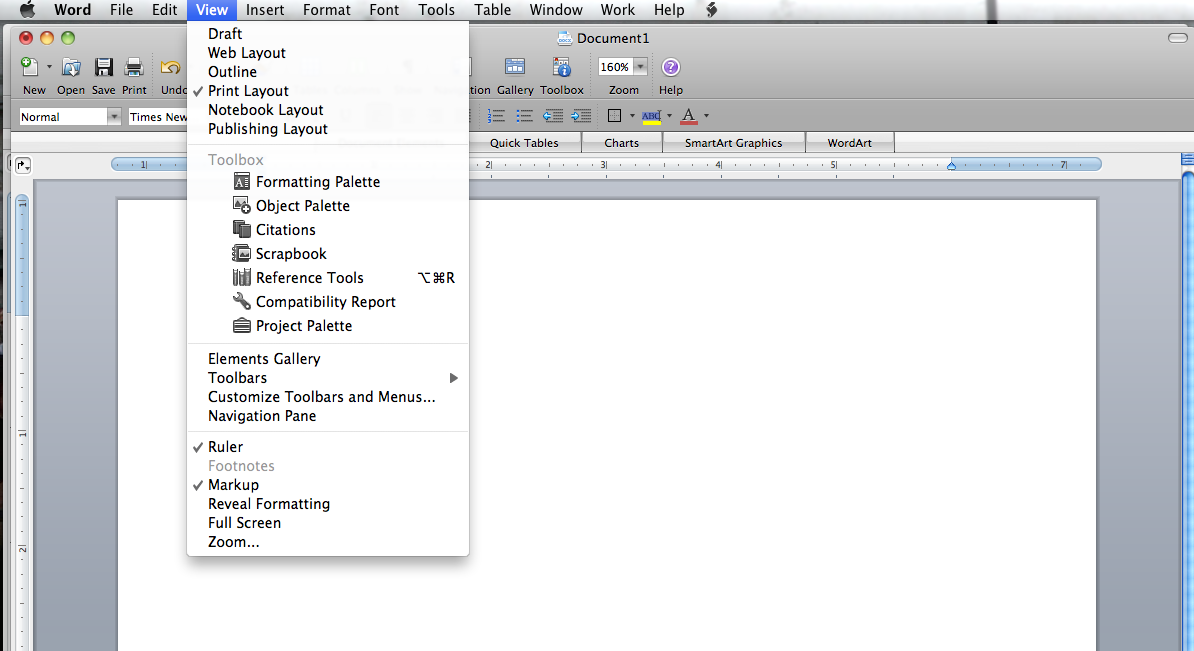Open the Insert menu
The image size is (1194, 651).
(265, 10)
